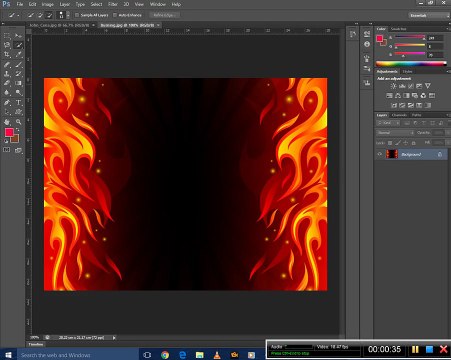Screen dimensions: 451x360
Task: Select the Pen tool
Action: pyautogui.click(x=7, y=103)
